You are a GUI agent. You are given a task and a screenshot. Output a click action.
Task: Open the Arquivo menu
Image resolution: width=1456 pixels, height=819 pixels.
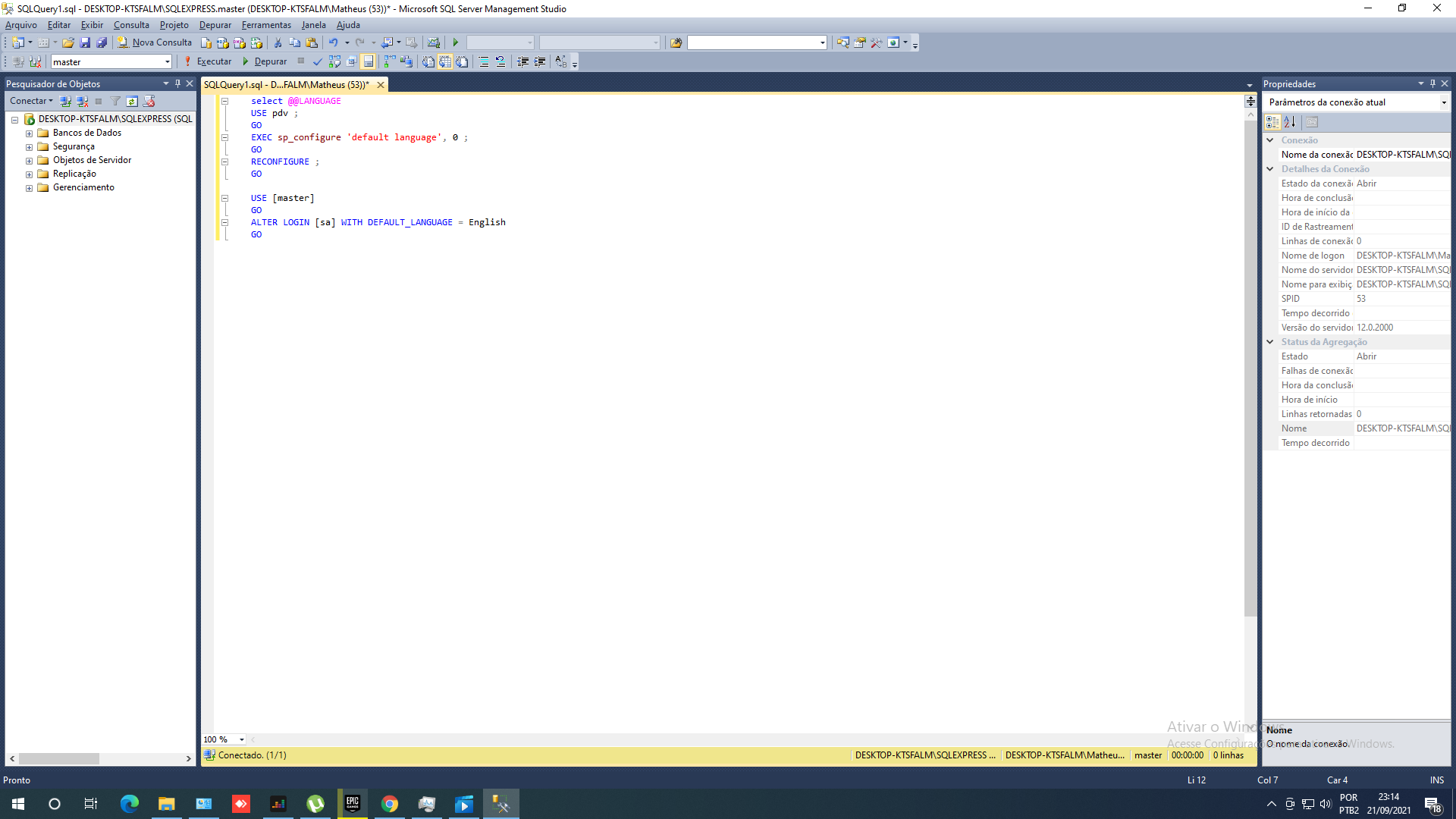[20, 25]
